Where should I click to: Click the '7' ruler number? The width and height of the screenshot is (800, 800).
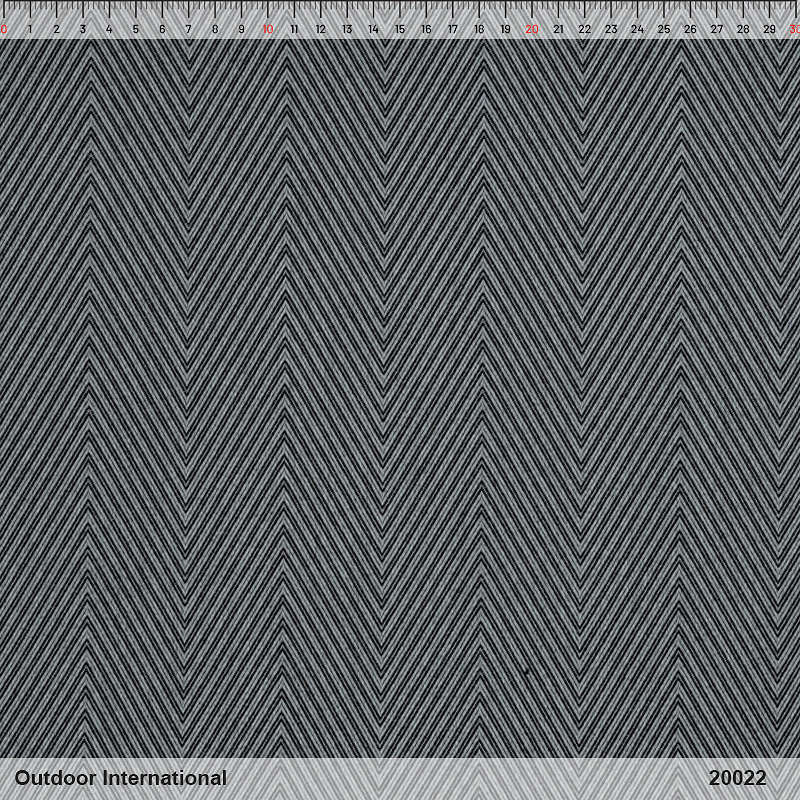(x=188, y=29)
